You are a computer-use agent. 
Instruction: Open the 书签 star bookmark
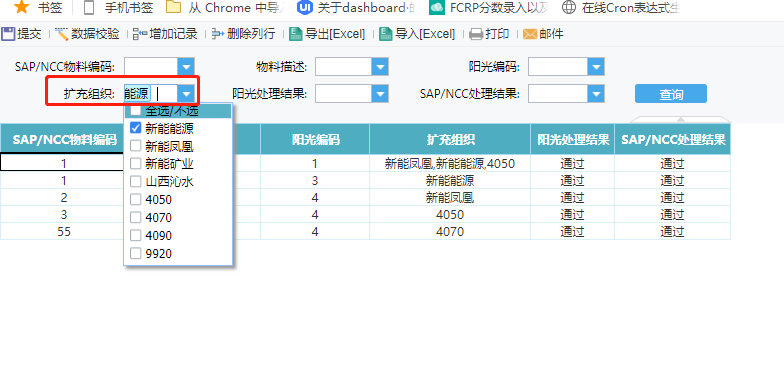click(38, 8)
